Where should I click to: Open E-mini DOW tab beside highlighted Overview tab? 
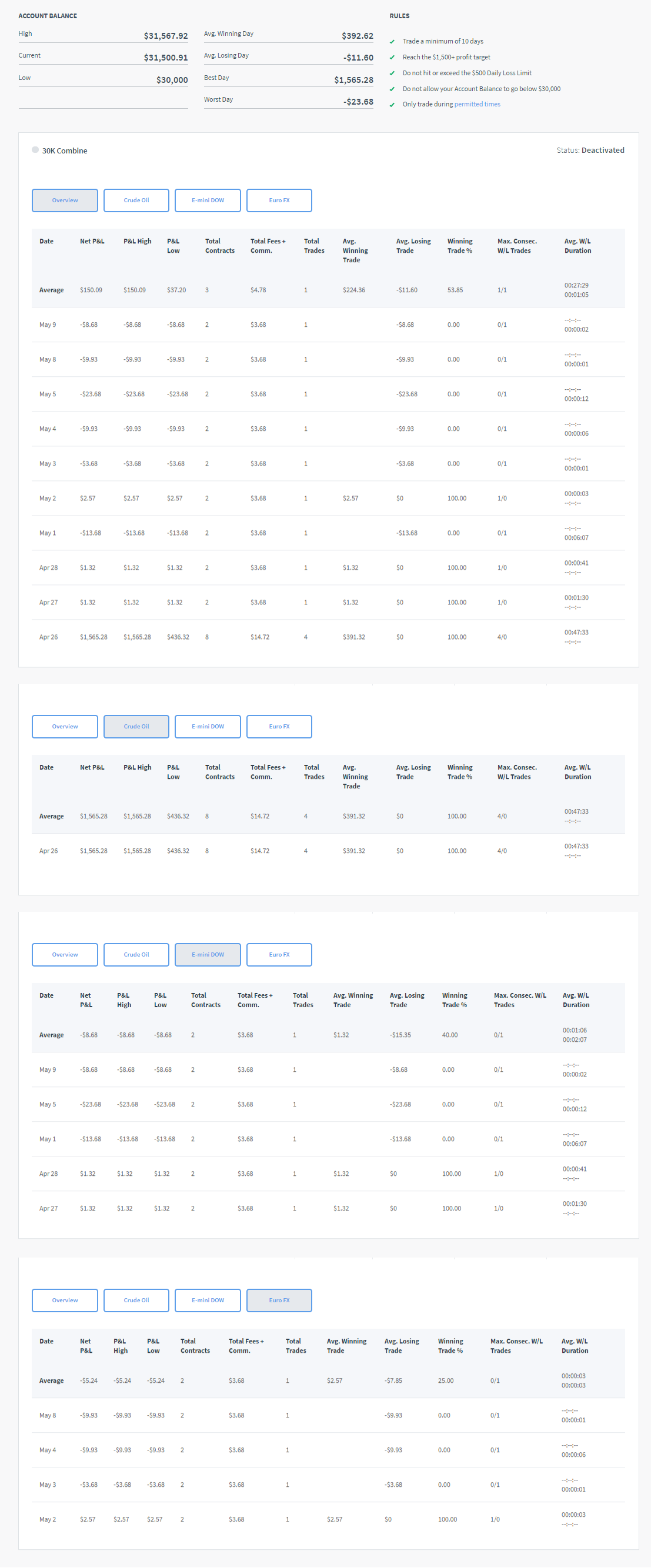pyautogui.click(x=208, y=200)
